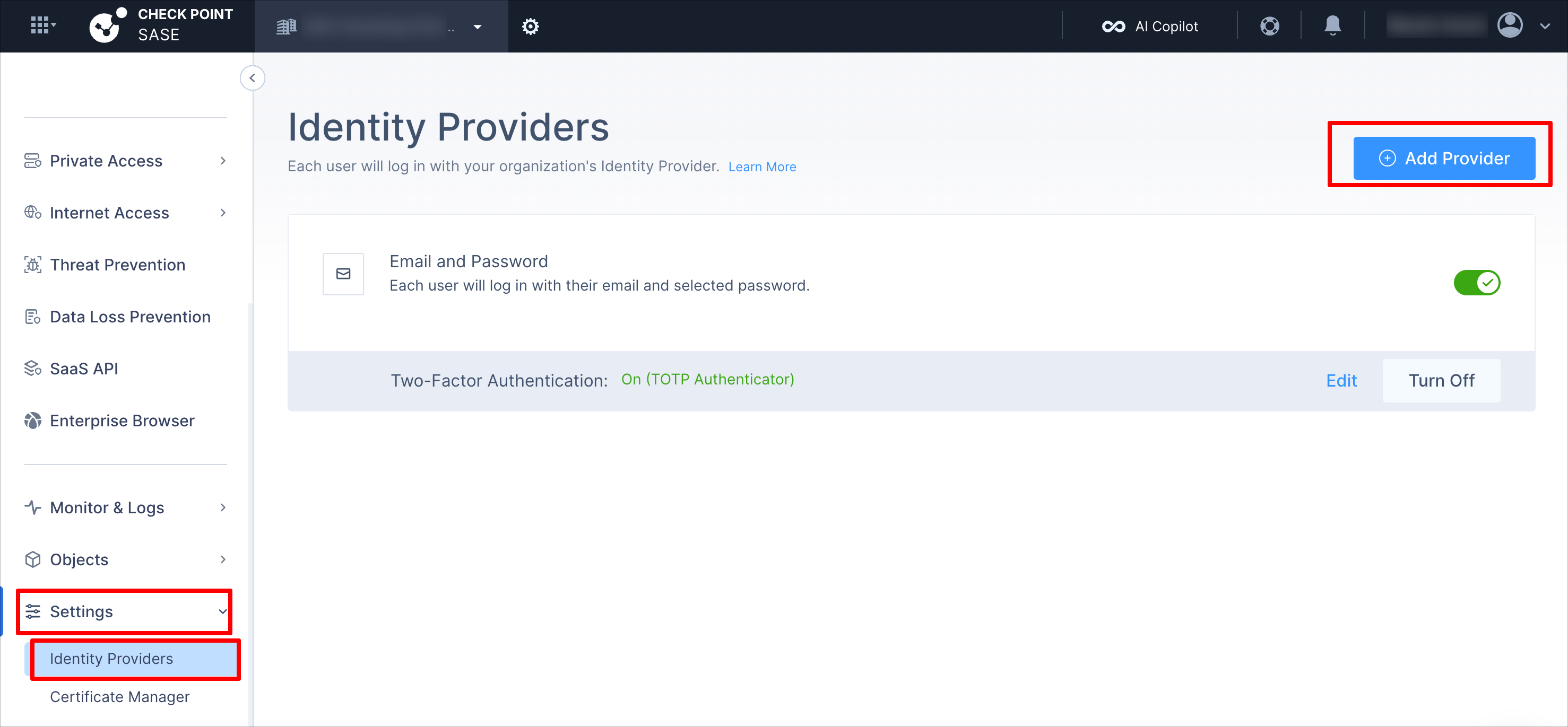The height and width of the screenshot is (727, 1568).
Task: Click the help lifebuoy icon
Action: click(x=1269, y=26)
